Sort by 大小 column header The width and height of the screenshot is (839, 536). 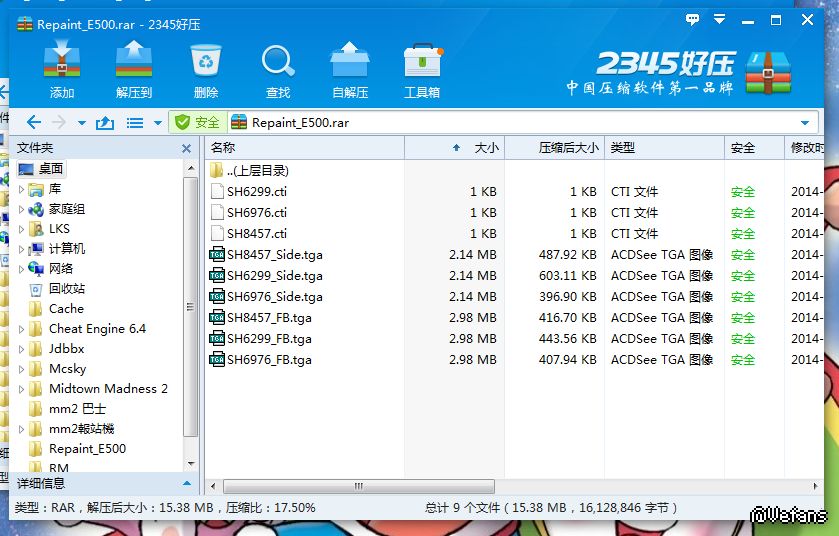pos(454,148)
